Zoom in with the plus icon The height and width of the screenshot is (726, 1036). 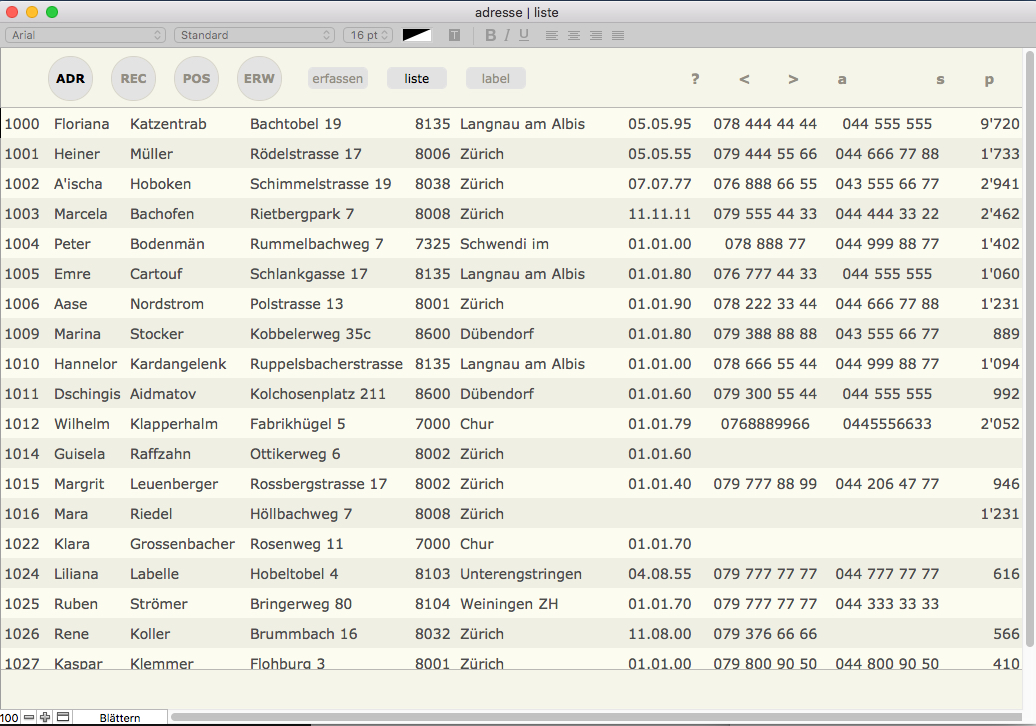[45, 717]
